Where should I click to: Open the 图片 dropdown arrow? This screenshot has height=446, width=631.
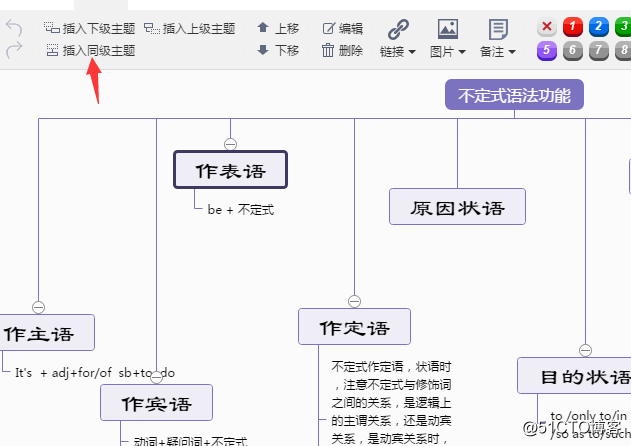(x=462, y=52)
